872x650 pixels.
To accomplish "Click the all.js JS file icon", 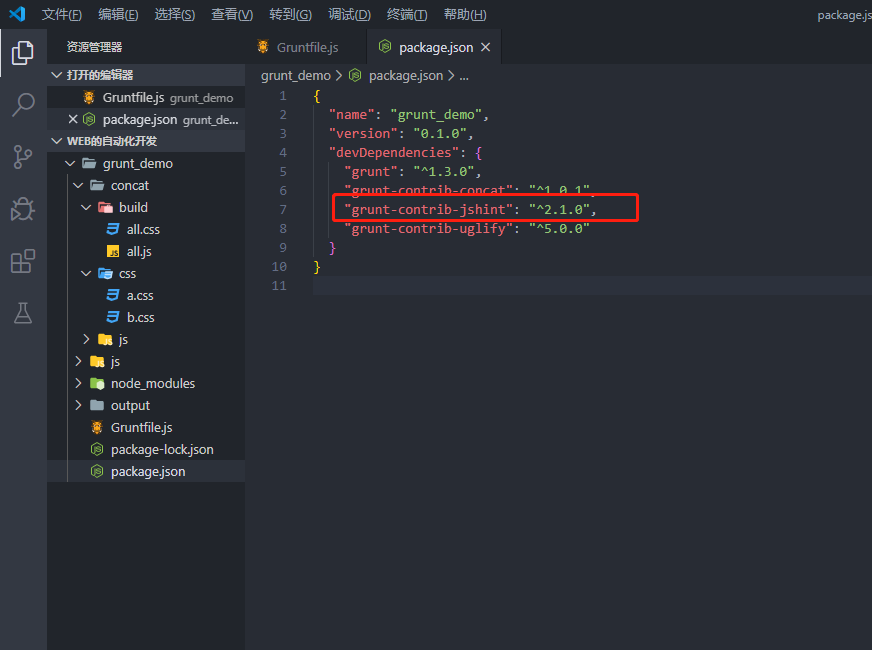I will (113, 251).
